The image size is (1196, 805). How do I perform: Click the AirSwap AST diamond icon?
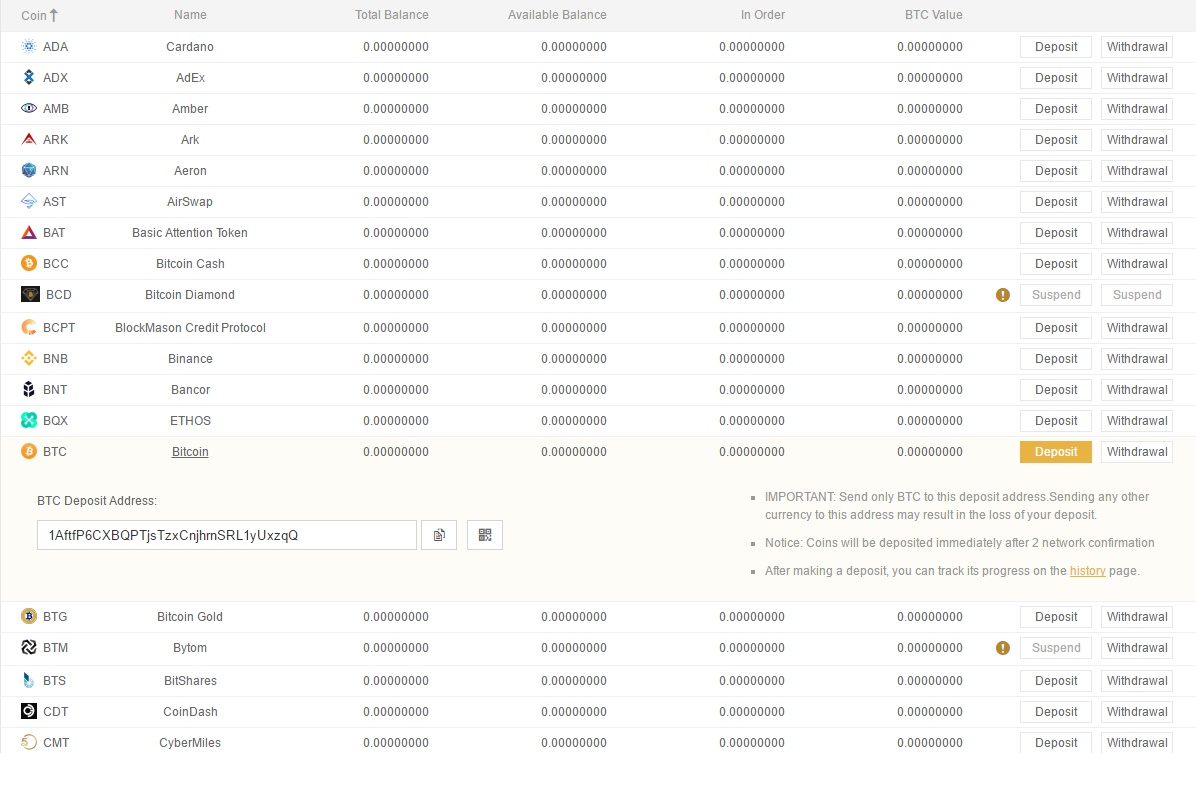pos(29,201)
